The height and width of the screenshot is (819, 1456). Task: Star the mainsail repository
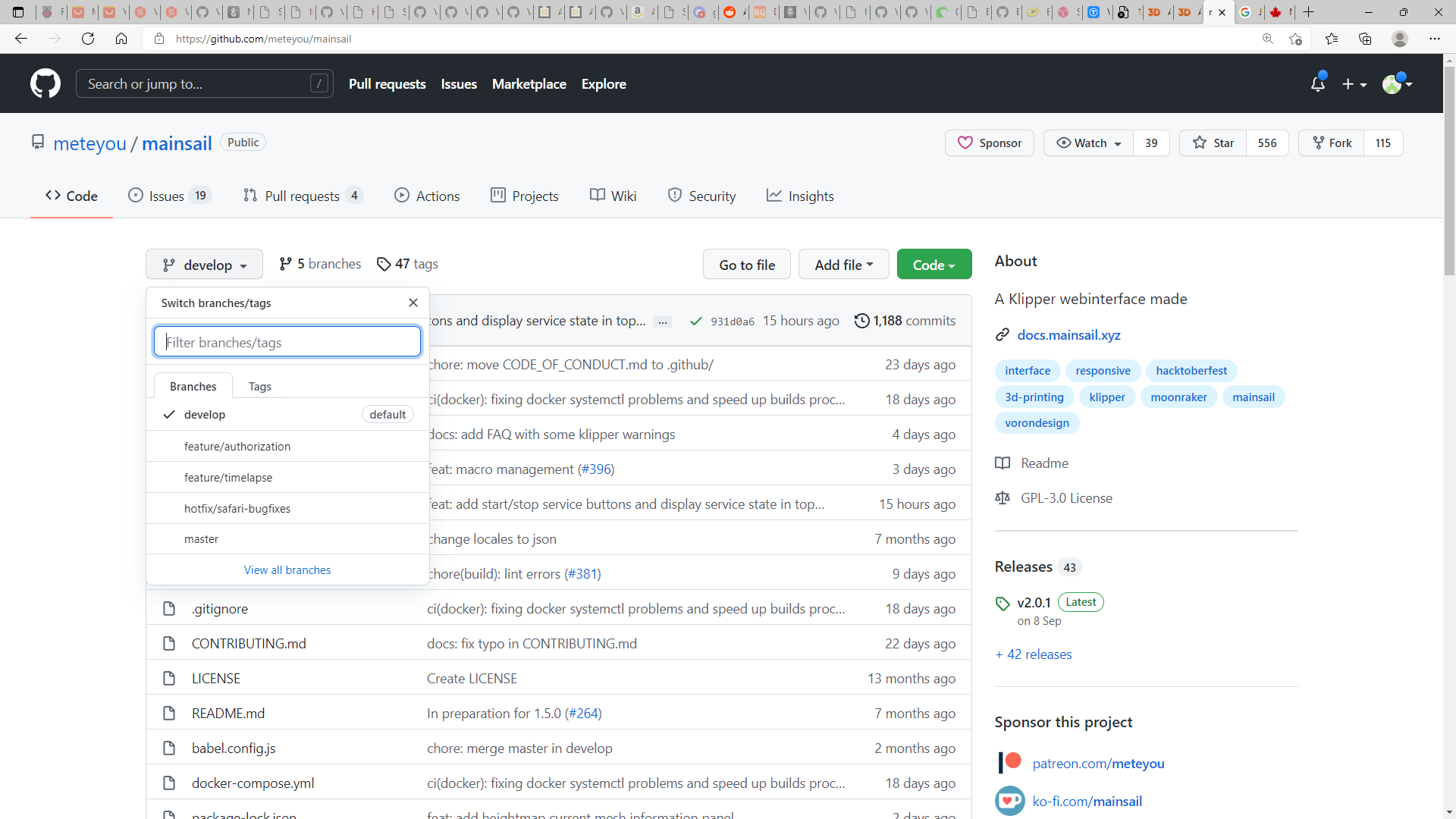1213,143
